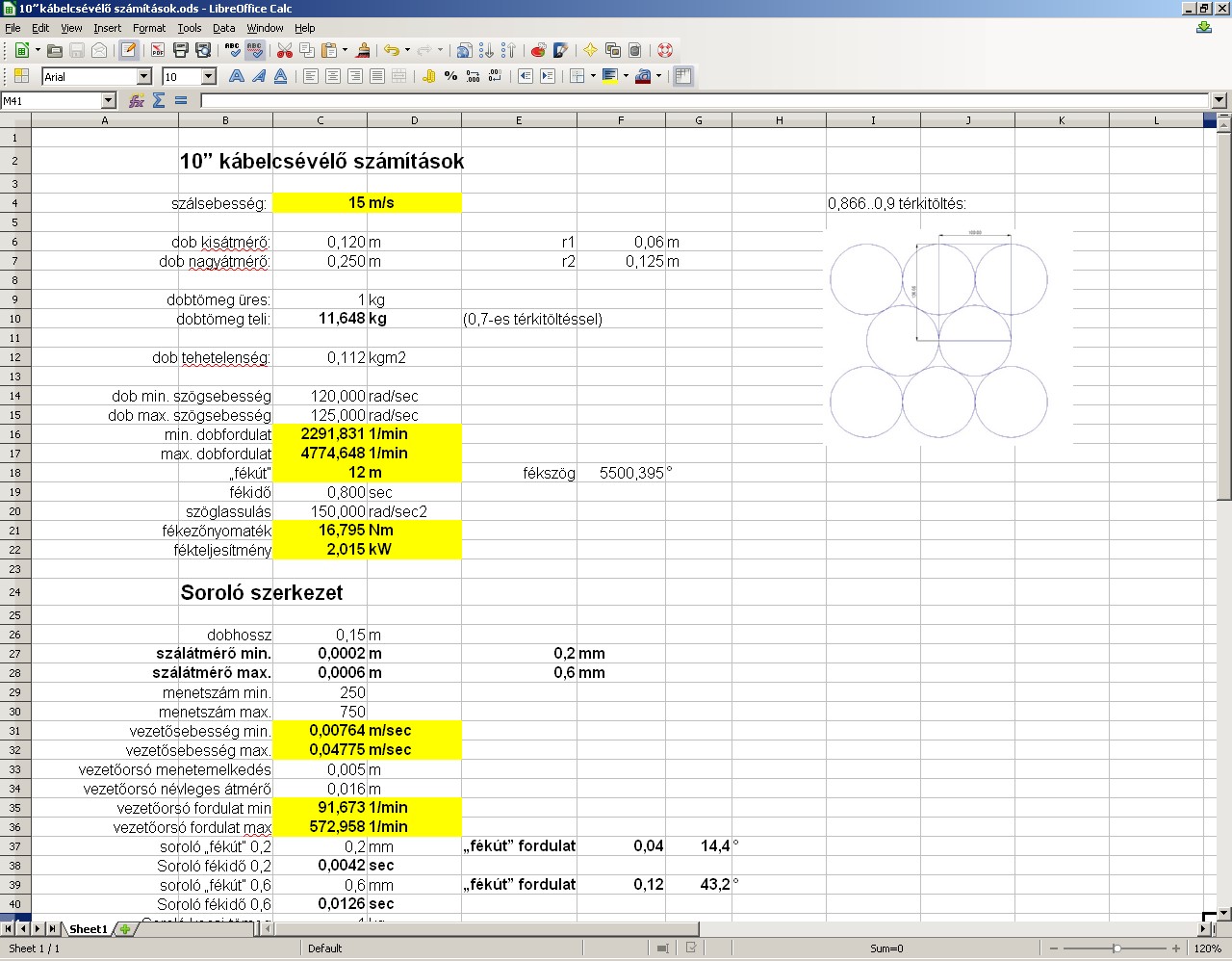Click the zoom slider in status bar

coord(1116,948)
